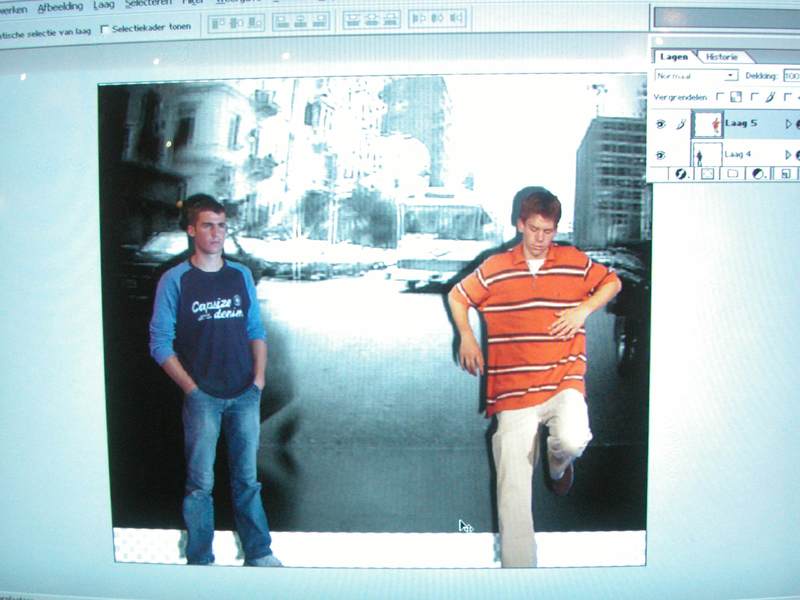Toggle visibility of Laag 4 layer
Screen dimensions: 800x600
tap(660, 155)
